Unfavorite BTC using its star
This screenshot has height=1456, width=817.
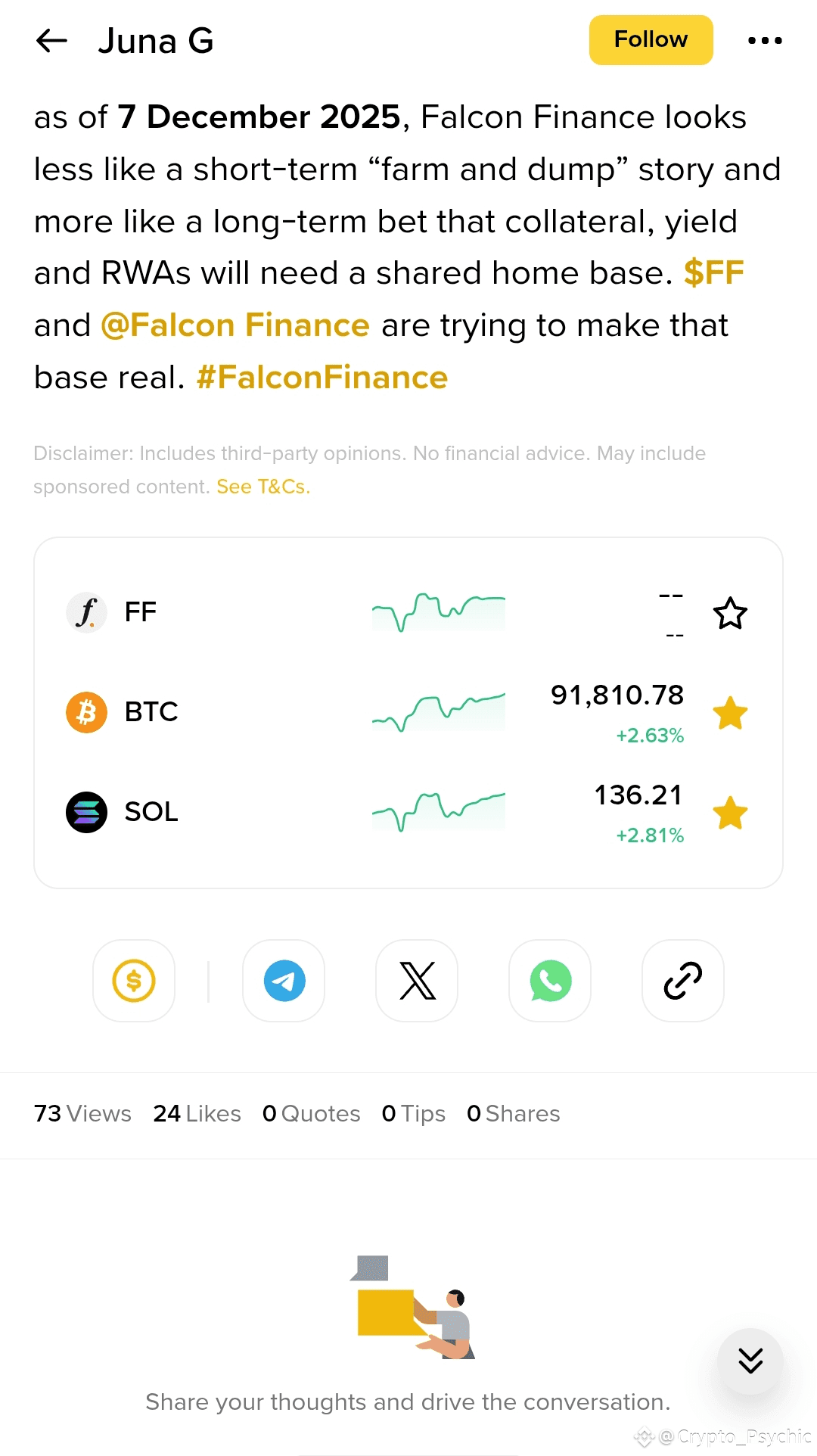pyautogui.click(x=730, y=713)
